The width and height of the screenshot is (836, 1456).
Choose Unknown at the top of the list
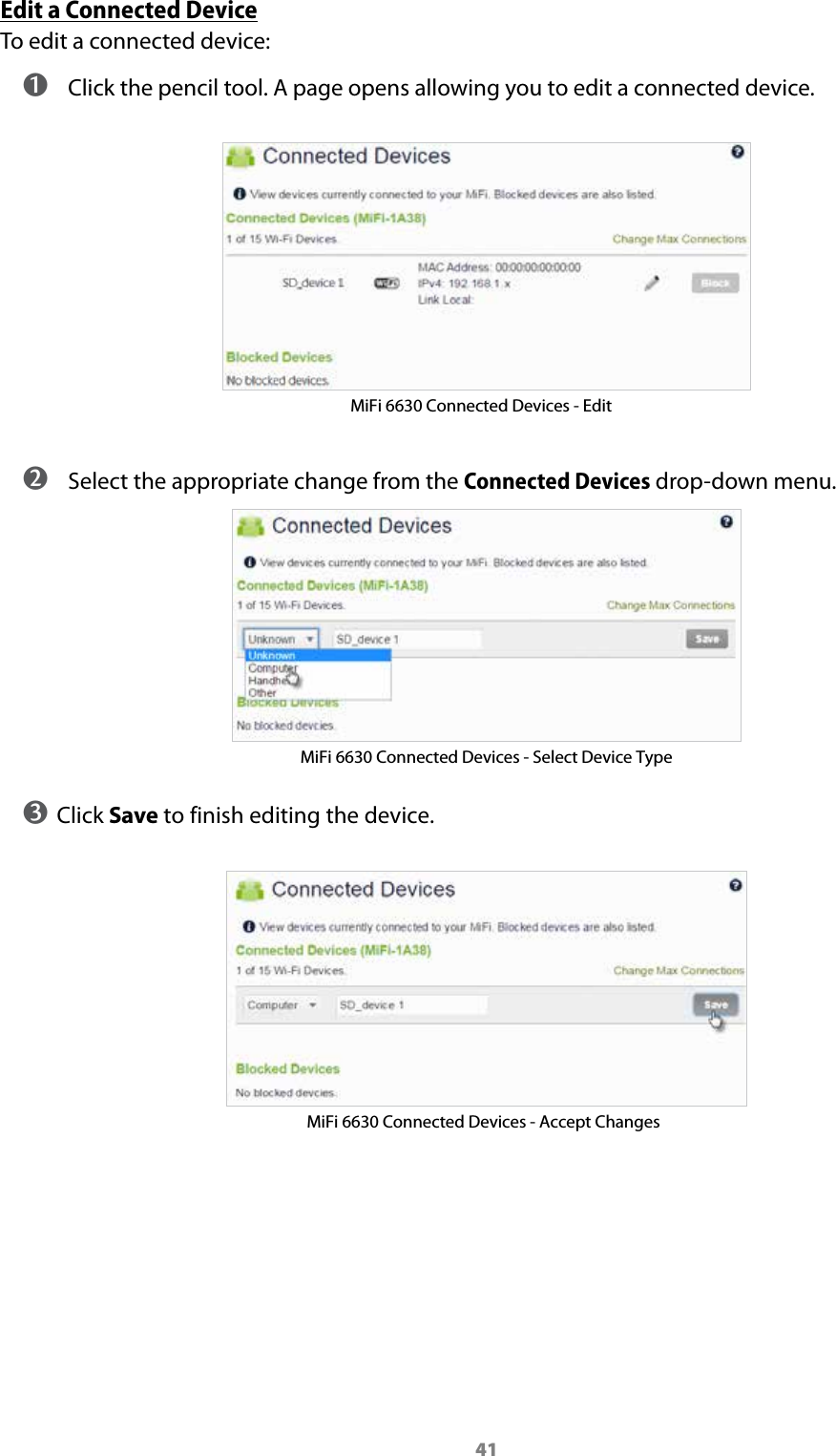[x=271, y=656]
